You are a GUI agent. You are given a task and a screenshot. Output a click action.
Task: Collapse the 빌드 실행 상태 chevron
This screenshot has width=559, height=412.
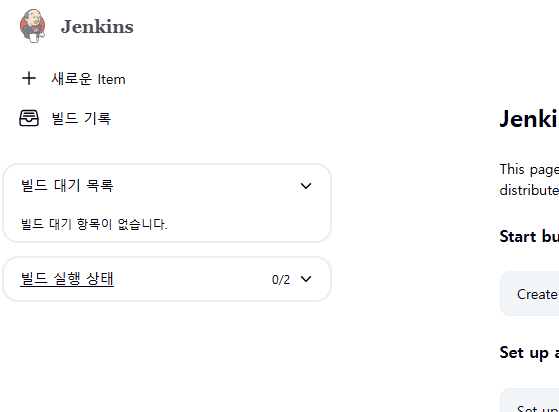coord(306,279)
